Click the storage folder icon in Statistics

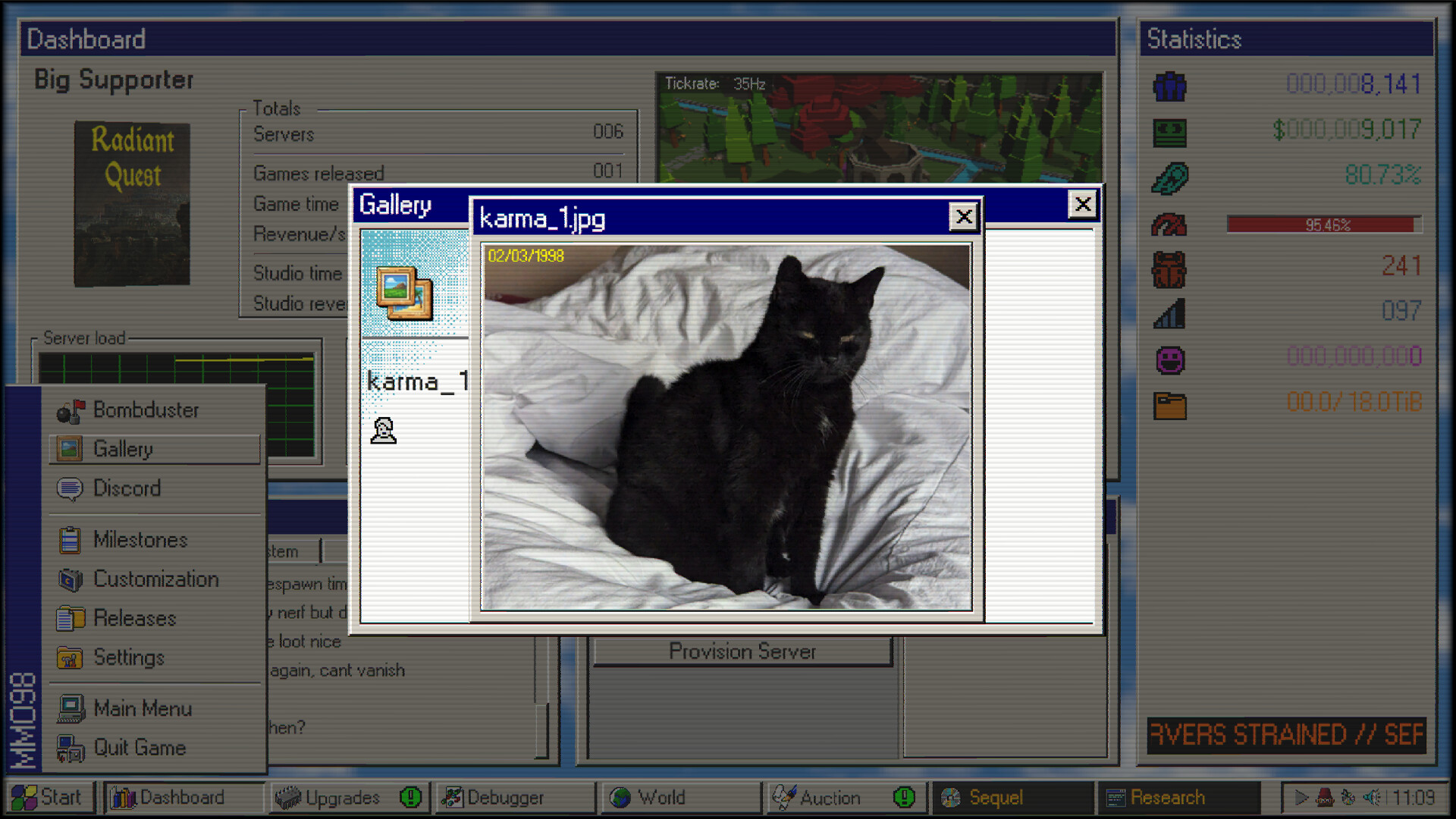point(1169,403)
